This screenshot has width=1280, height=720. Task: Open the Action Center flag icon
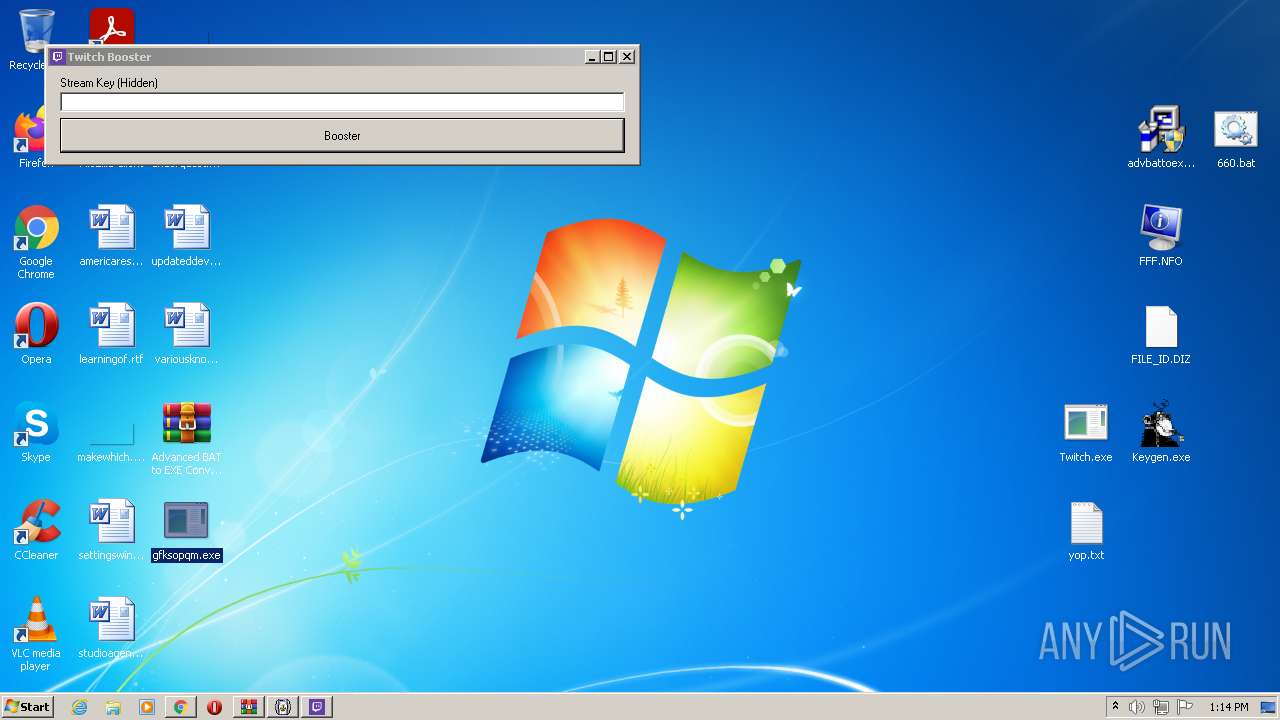point(1185,707)
